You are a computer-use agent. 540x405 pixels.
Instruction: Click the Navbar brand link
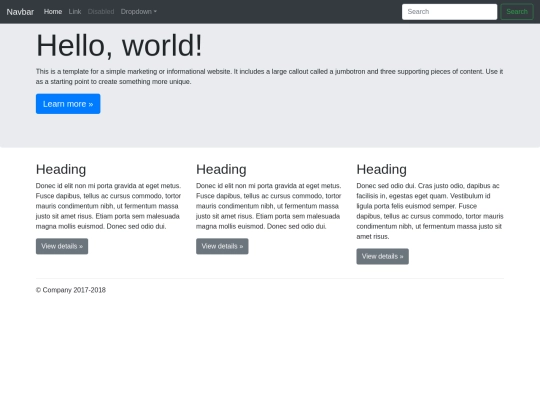(x=20, y=12)
